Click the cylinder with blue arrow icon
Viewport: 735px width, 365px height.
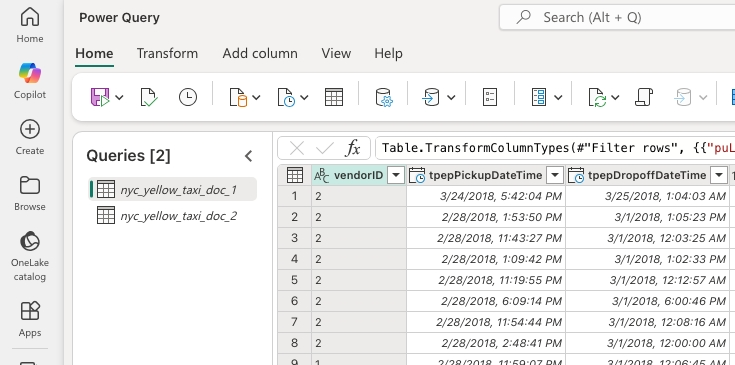(x=430, y=97)
